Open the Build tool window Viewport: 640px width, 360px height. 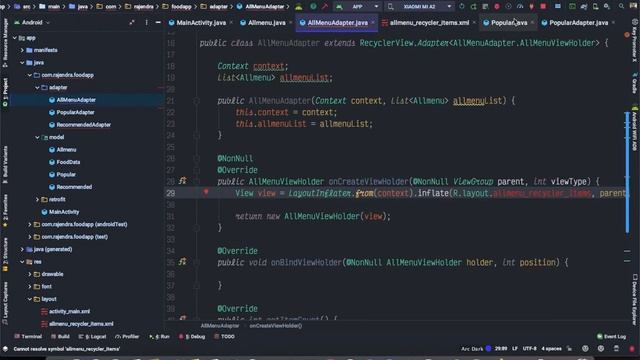[60, 337]
